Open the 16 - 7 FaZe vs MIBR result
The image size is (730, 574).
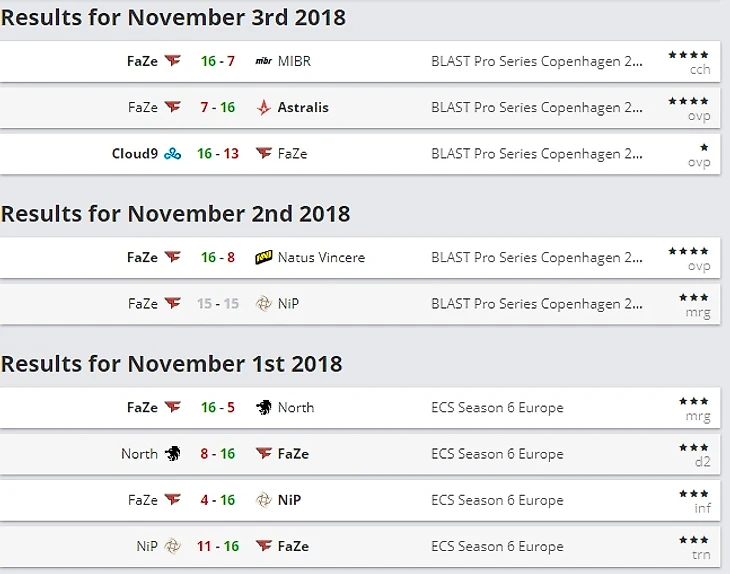(217, 61)
